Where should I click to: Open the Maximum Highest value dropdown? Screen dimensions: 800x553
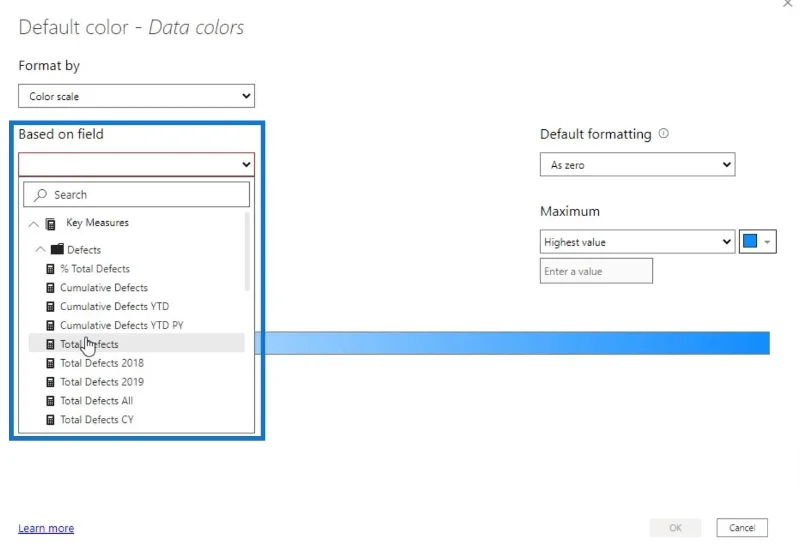[x=637, y=242]
